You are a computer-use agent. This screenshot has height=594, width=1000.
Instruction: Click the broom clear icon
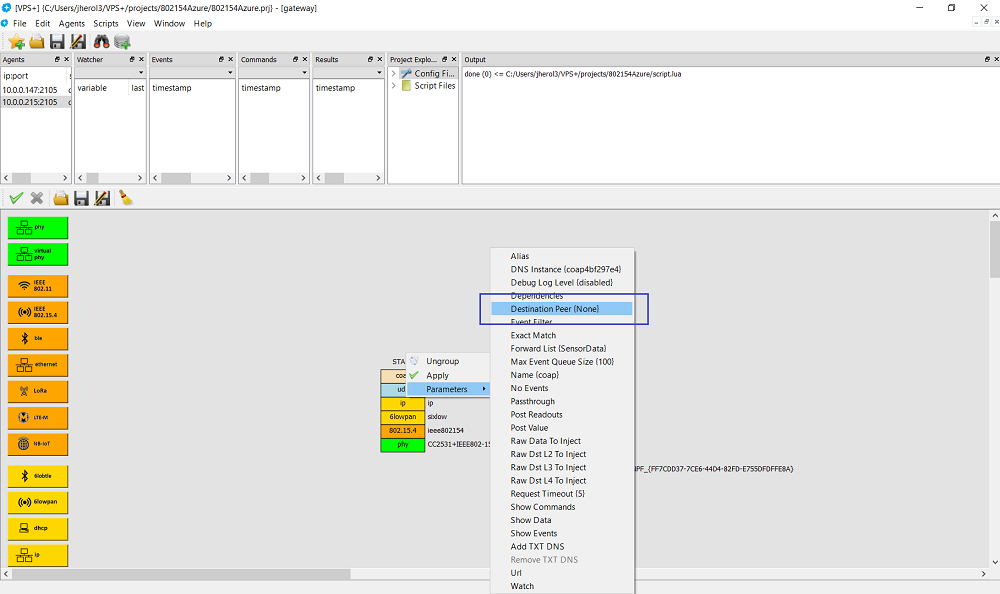[126, 198]
